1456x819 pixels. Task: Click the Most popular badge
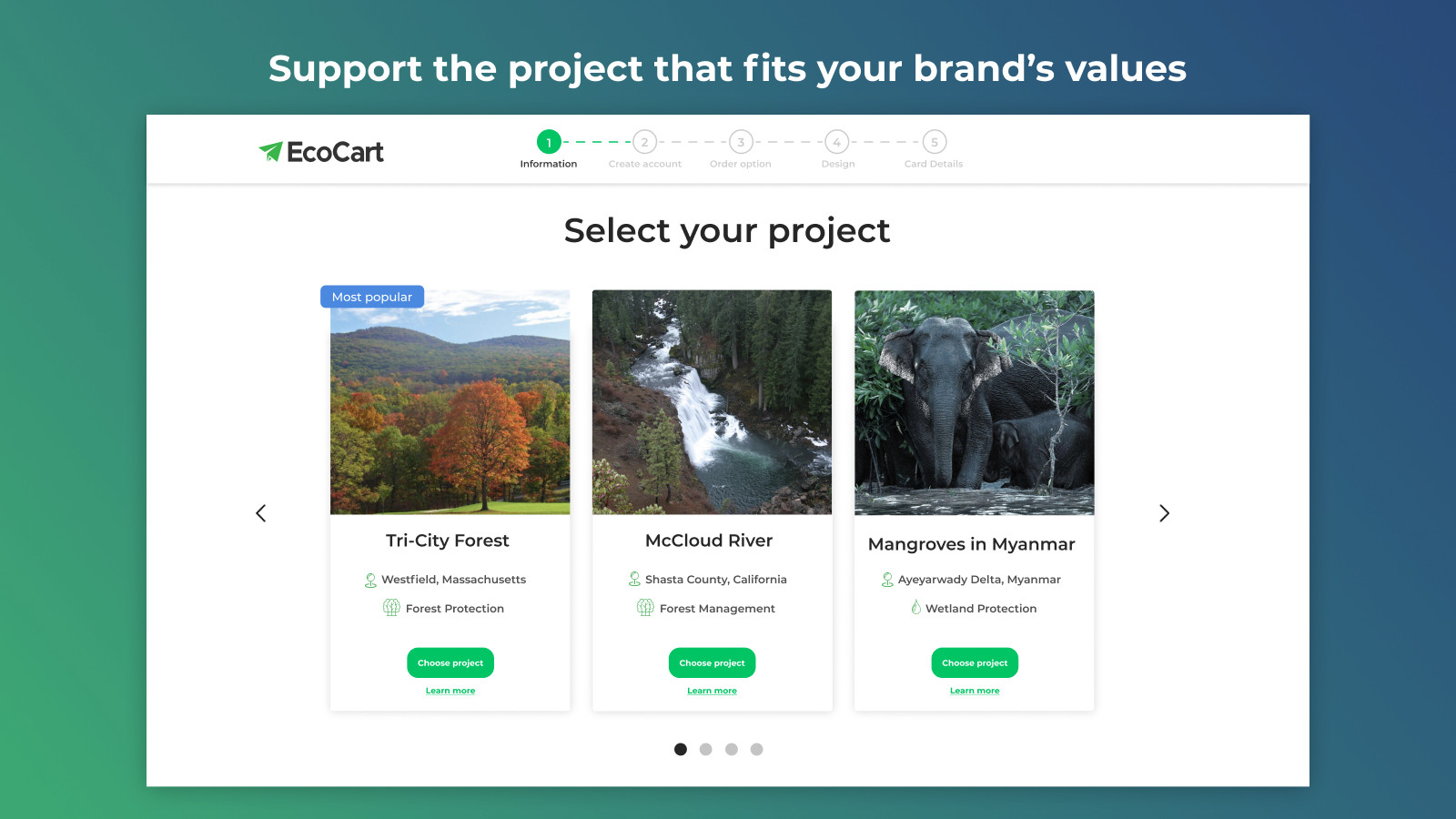pos(372,297)
